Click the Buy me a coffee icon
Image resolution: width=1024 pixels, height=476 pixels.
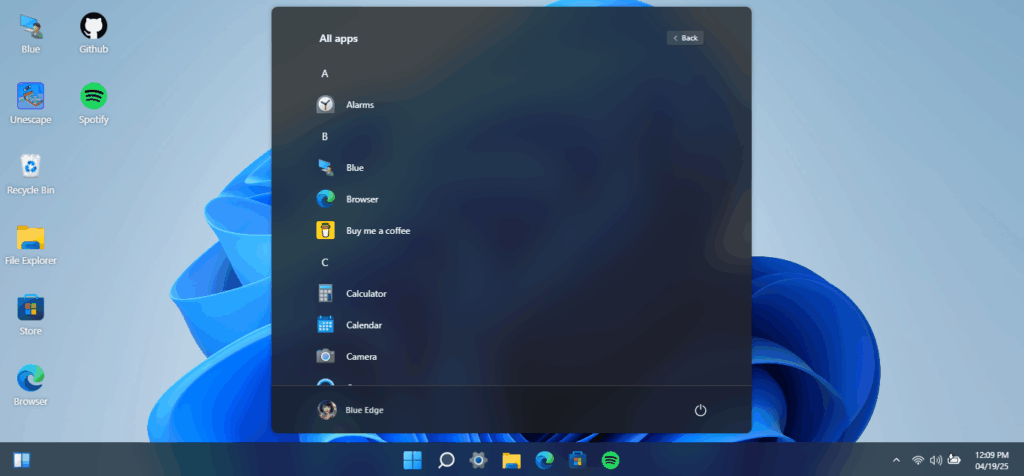[x=325, y=230]
